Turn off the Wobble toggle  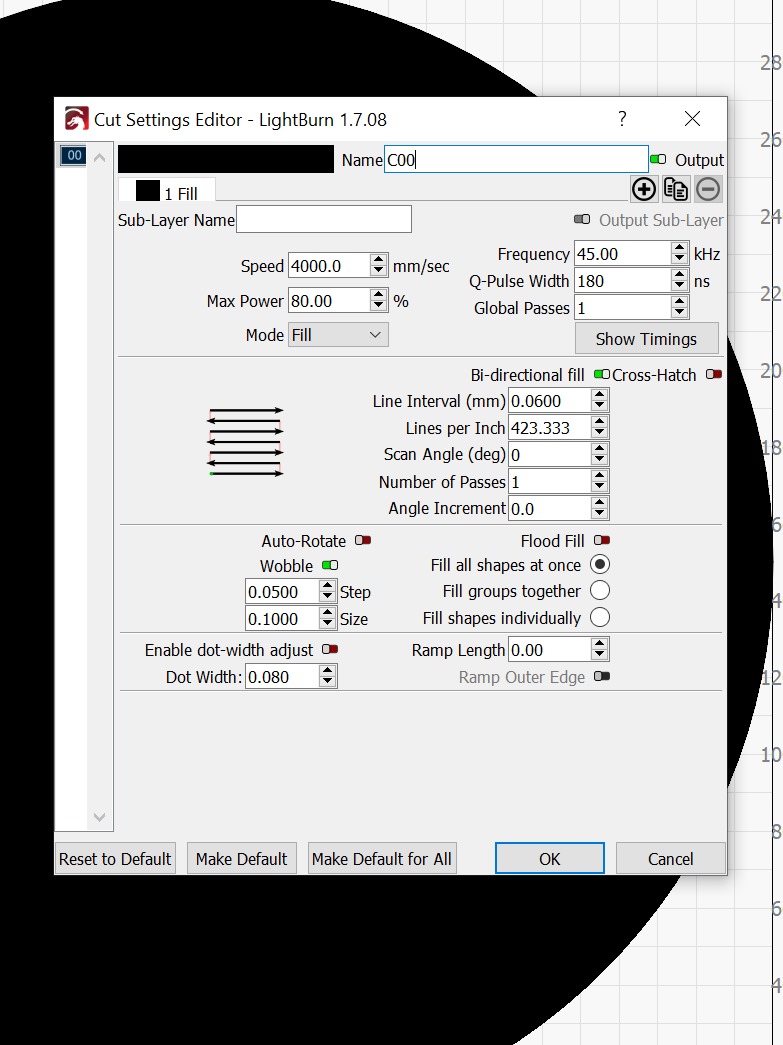coord(330,565)
